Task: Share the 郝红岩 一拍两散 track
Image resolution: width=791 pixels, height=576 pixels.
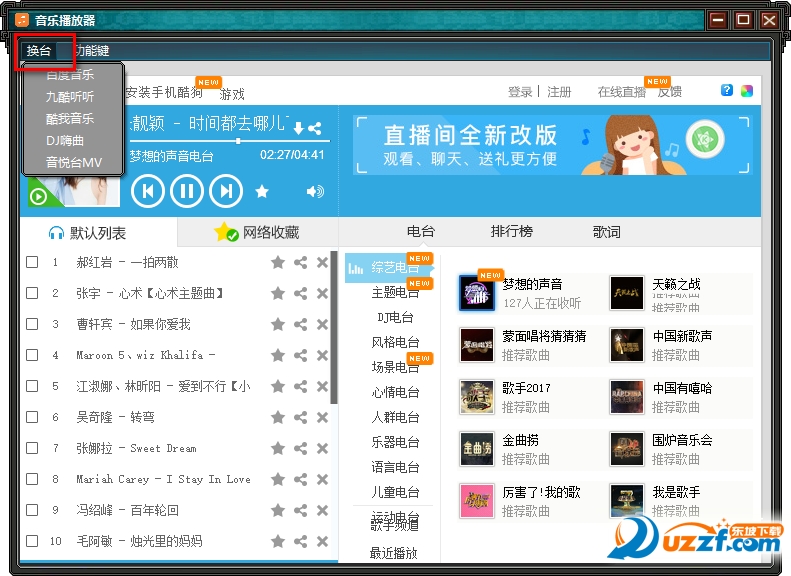Action: click(x=300, y=263)
